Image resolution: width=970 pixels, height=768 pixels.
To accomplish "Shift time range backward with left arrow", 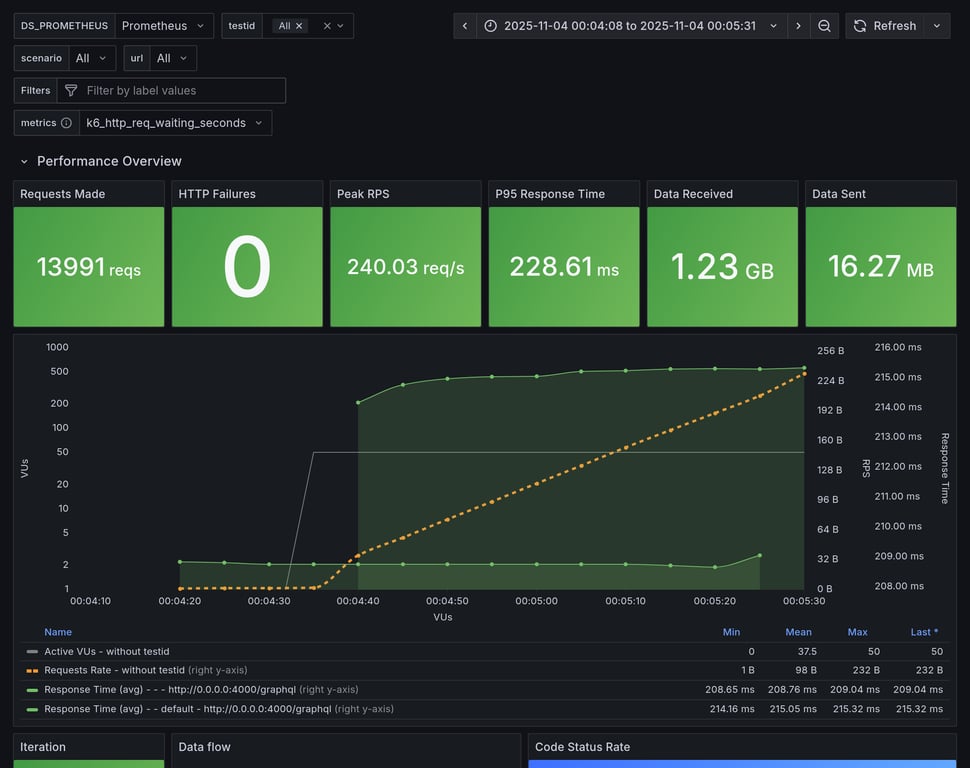I will pos(465,26).
